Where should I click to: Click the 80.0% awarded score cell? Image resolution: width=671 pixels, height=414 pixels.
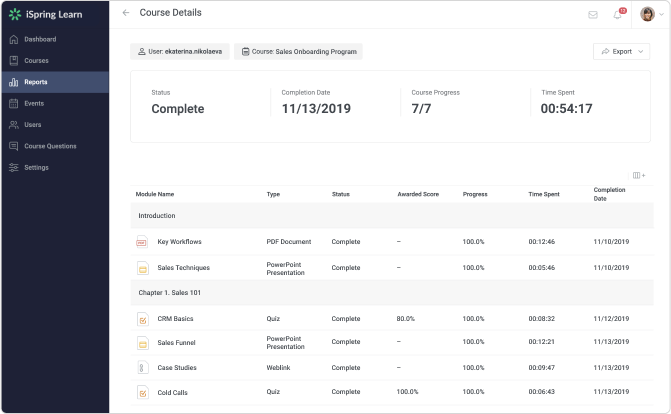point(406,319)
